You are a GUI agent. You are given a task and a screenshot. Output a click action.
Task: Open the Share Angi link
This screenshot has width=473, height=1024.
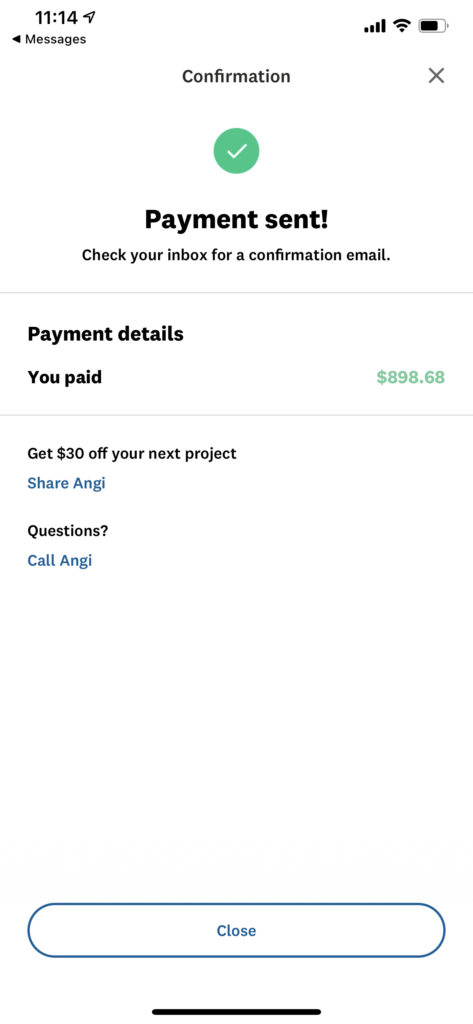pyautogui.click(x=66, y=483)
